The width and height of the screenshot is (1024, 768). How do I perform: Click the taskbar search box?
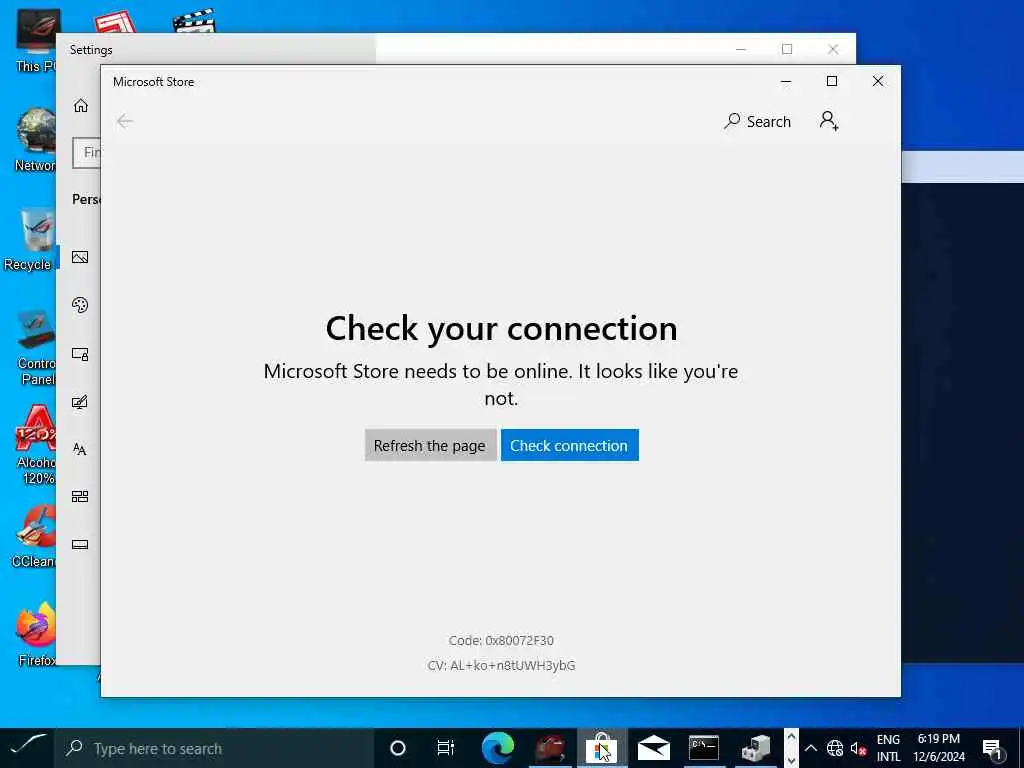[x=214, y=748]
